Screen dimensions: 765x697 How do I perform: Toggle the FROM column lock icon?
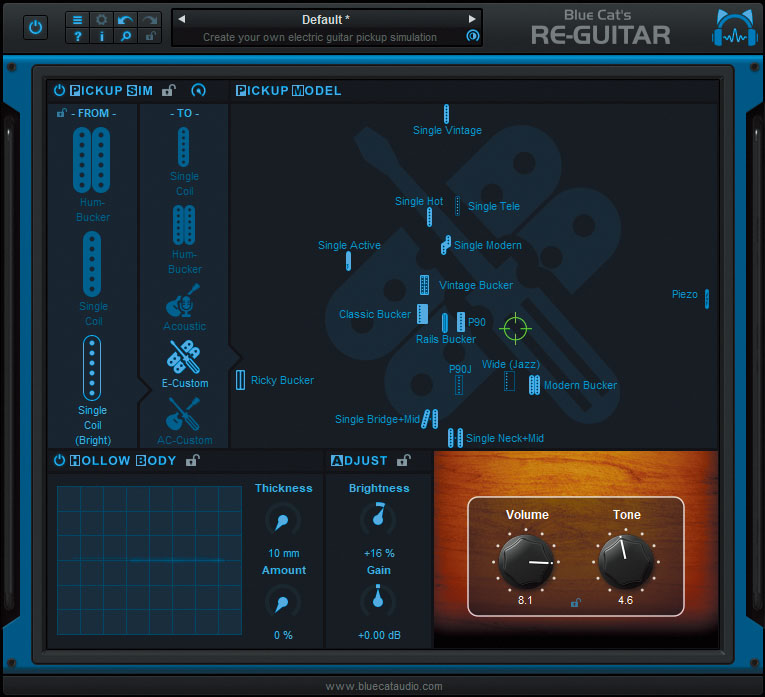[x=61, y=113]
